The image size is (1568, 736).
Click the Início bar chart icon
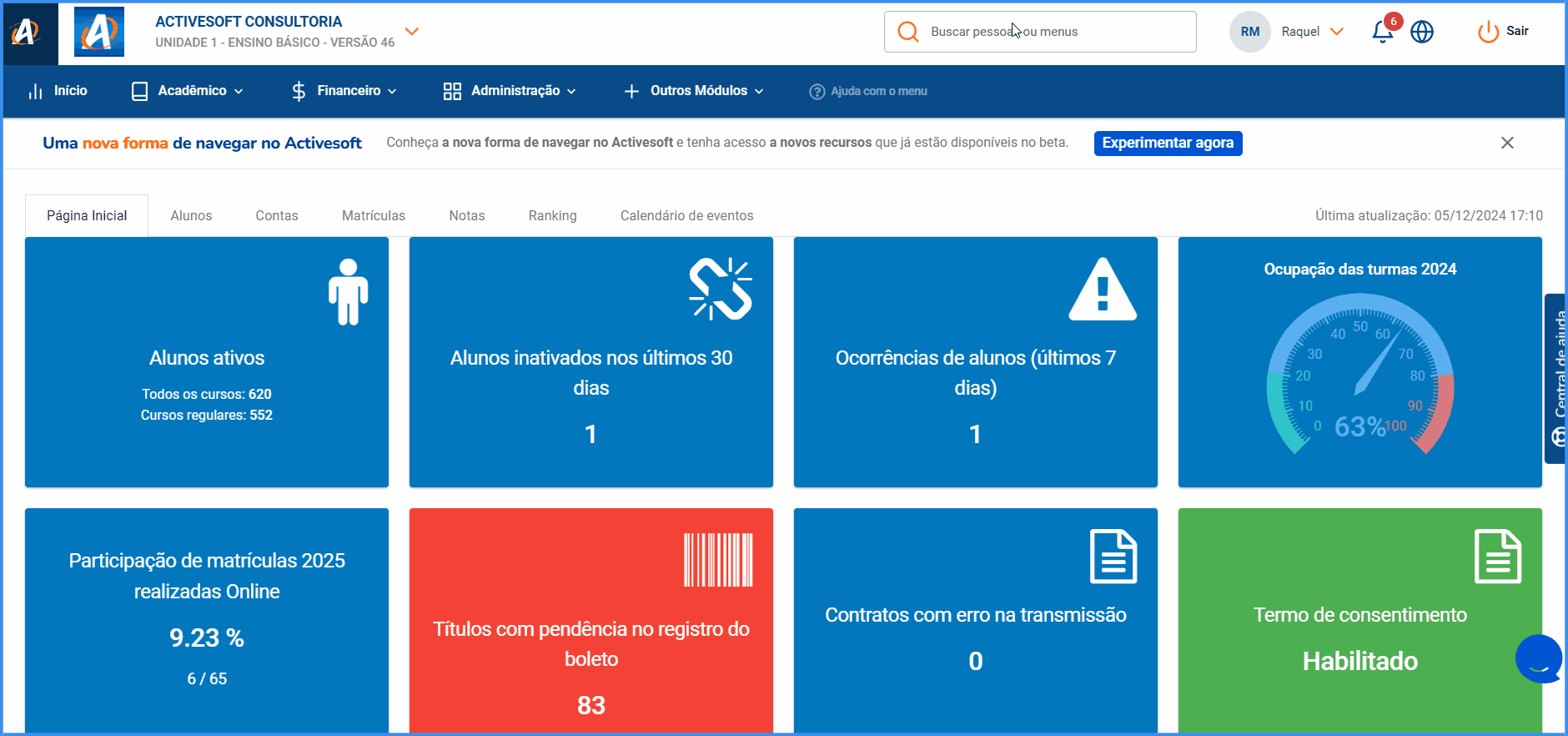point(35,91)
